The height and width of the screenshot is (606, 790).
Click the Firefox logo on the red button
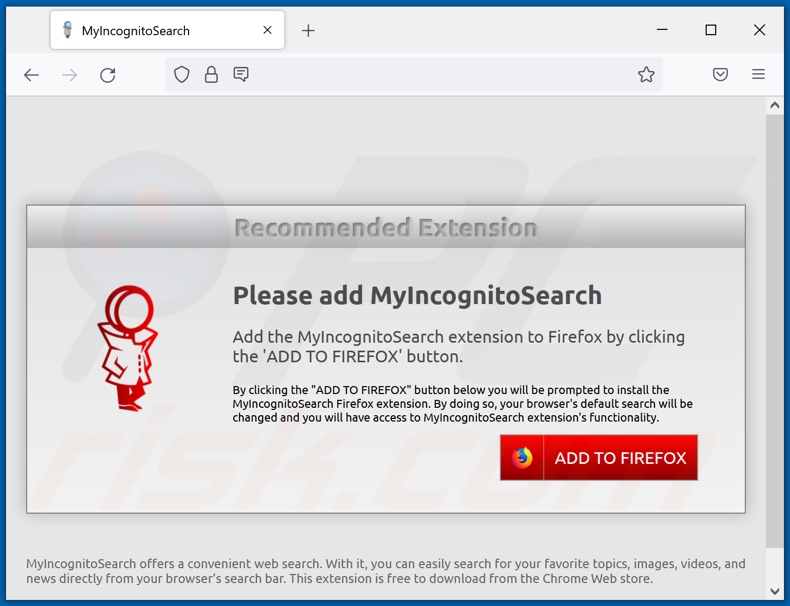(x=522, y=457)
